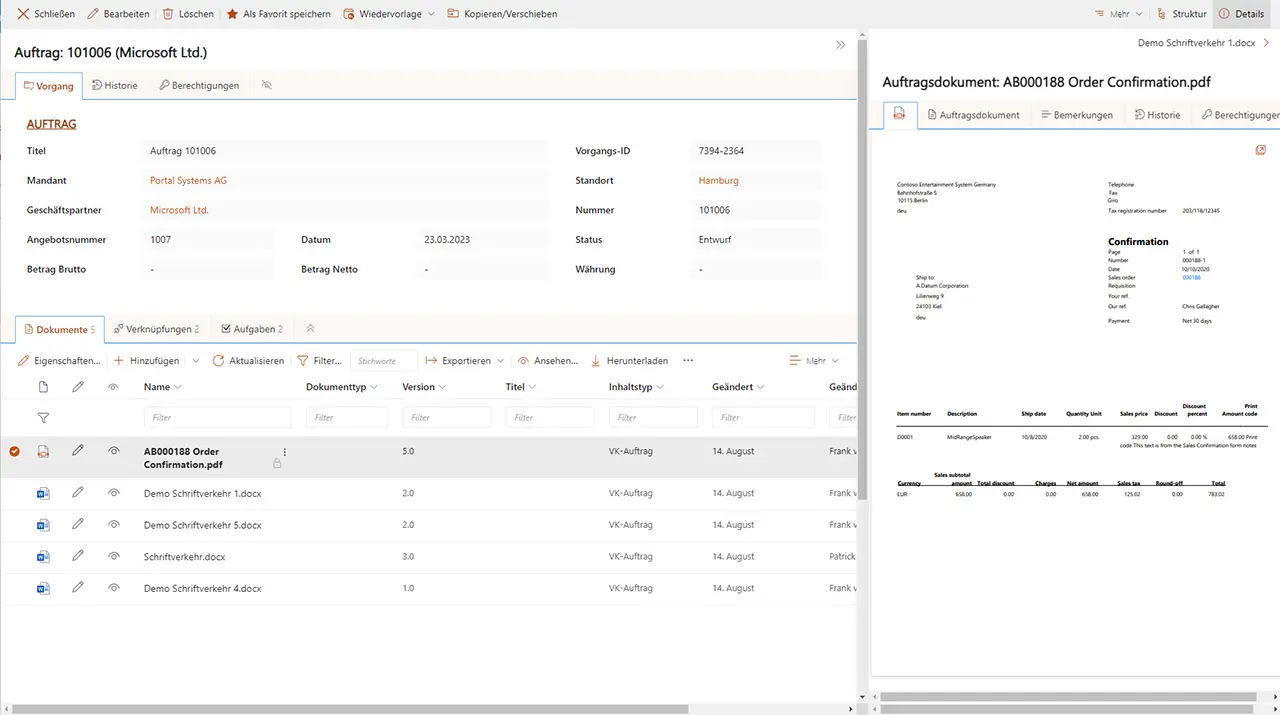
Task: Toggle eye preview for Demo Schriftverkehr 4.docx
Action: (x=114, y=589)
